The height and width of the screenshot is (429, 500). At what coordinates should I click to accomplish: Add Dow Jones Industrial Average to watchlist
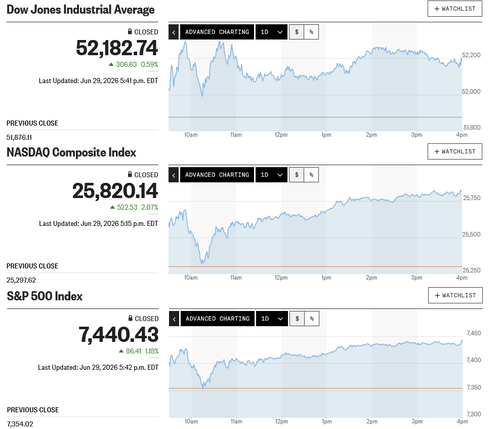pos(455,9)
